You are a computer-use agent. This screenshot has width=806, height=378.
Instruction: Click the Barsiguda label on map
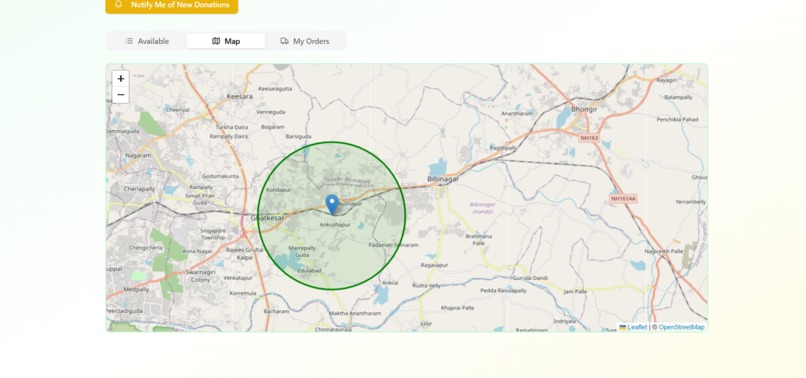(x=299, y=137)
